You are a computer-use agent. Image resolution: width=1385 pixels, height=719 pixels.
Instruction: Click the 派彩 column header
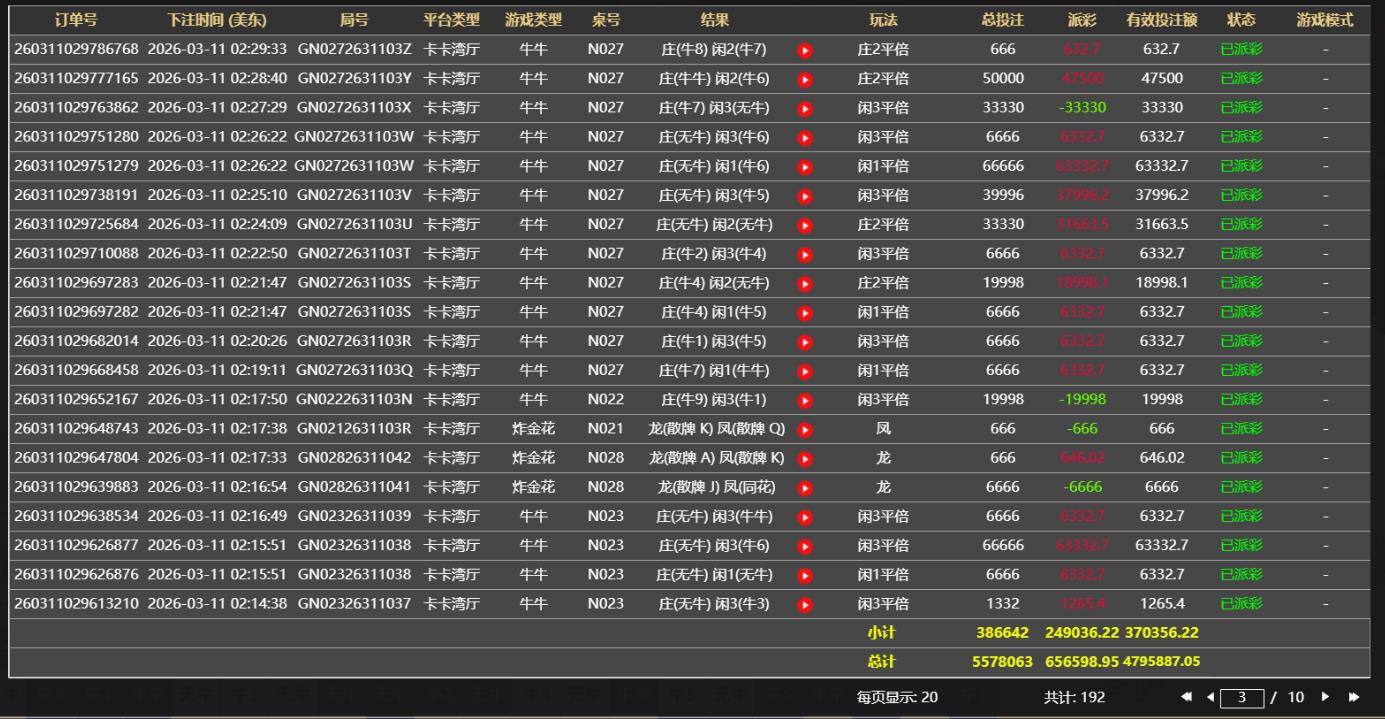click(1081, 20)
